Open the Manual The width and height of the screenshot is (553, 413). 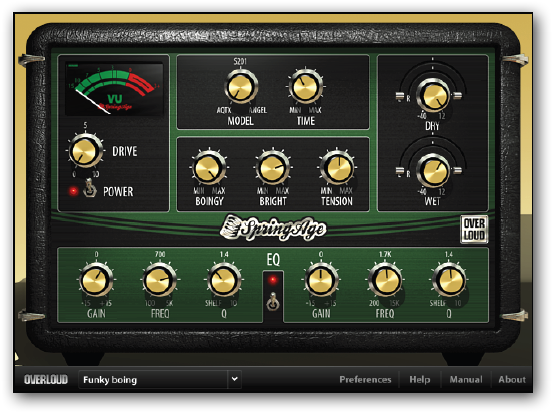coord(466,379)
